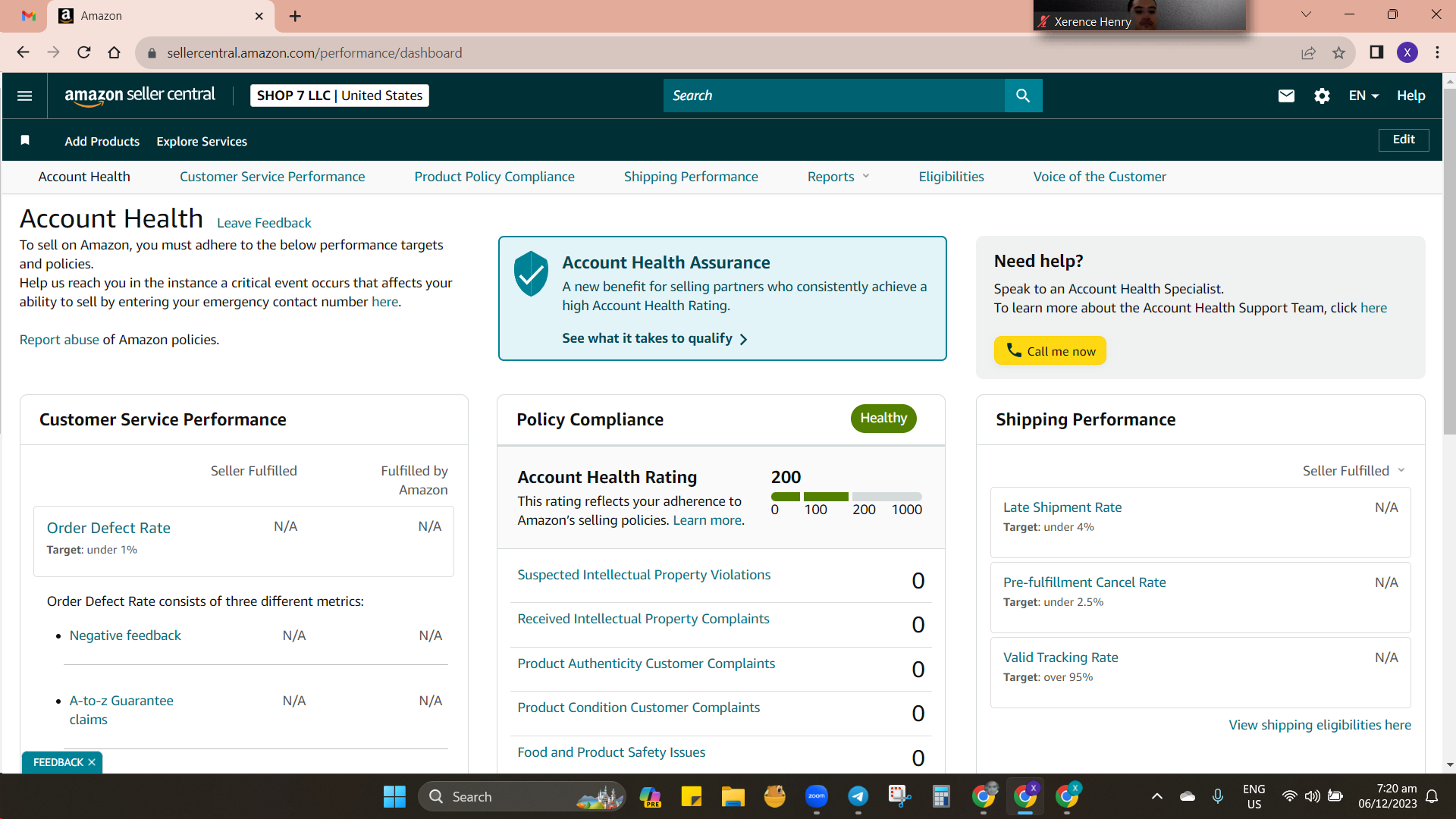Focus the Seller Central search field
1456x819 pixels.
point(833,96)
